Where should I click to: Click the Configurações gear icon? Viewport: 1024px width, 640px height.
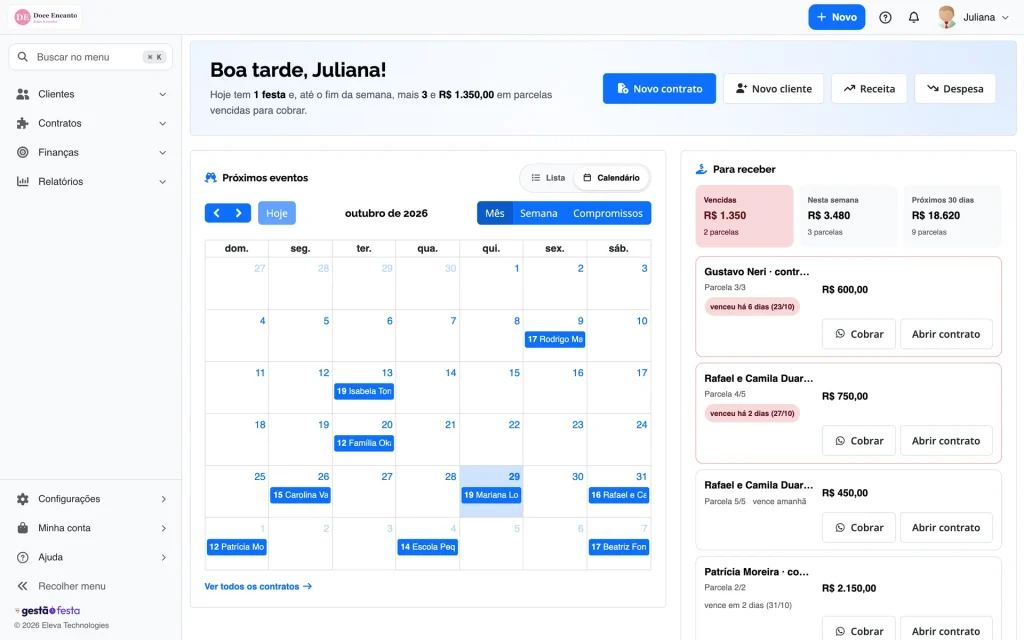(23, 499)
